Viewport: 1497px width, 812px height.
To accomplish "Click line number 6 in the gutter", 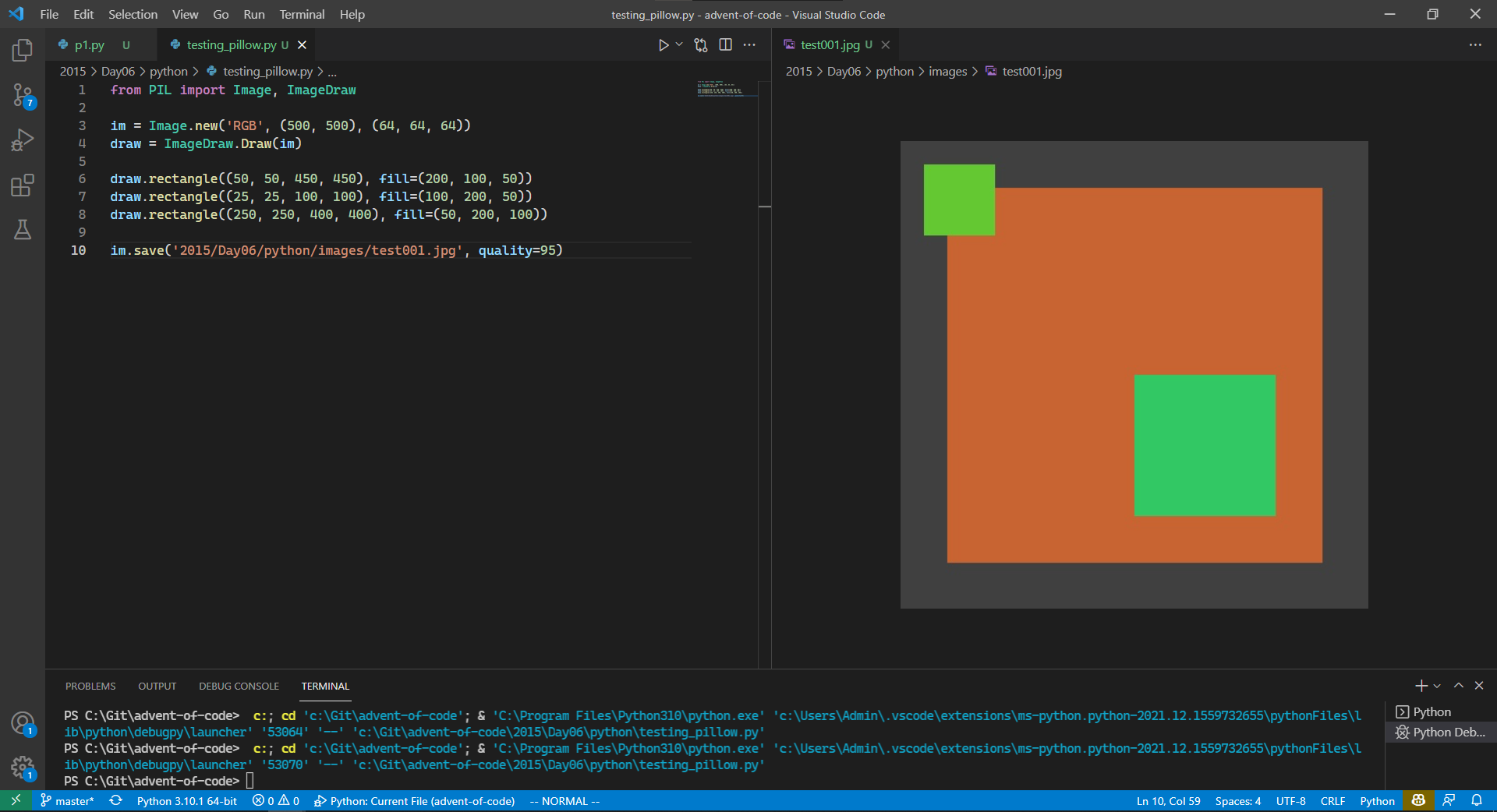I will pos(82,179).
